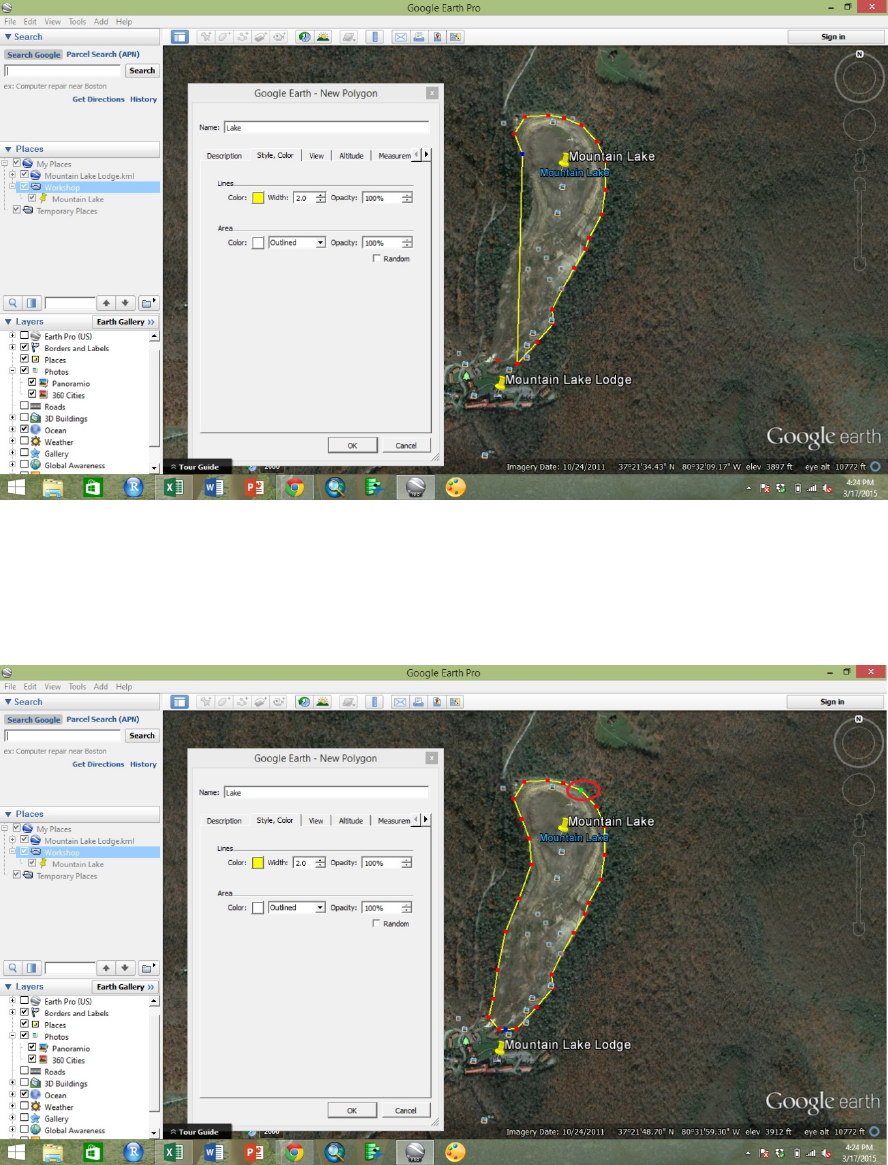Select Add Polygon tool in top screenshot toolbar
Screen dimensions: 888x1165
point(224,36)
